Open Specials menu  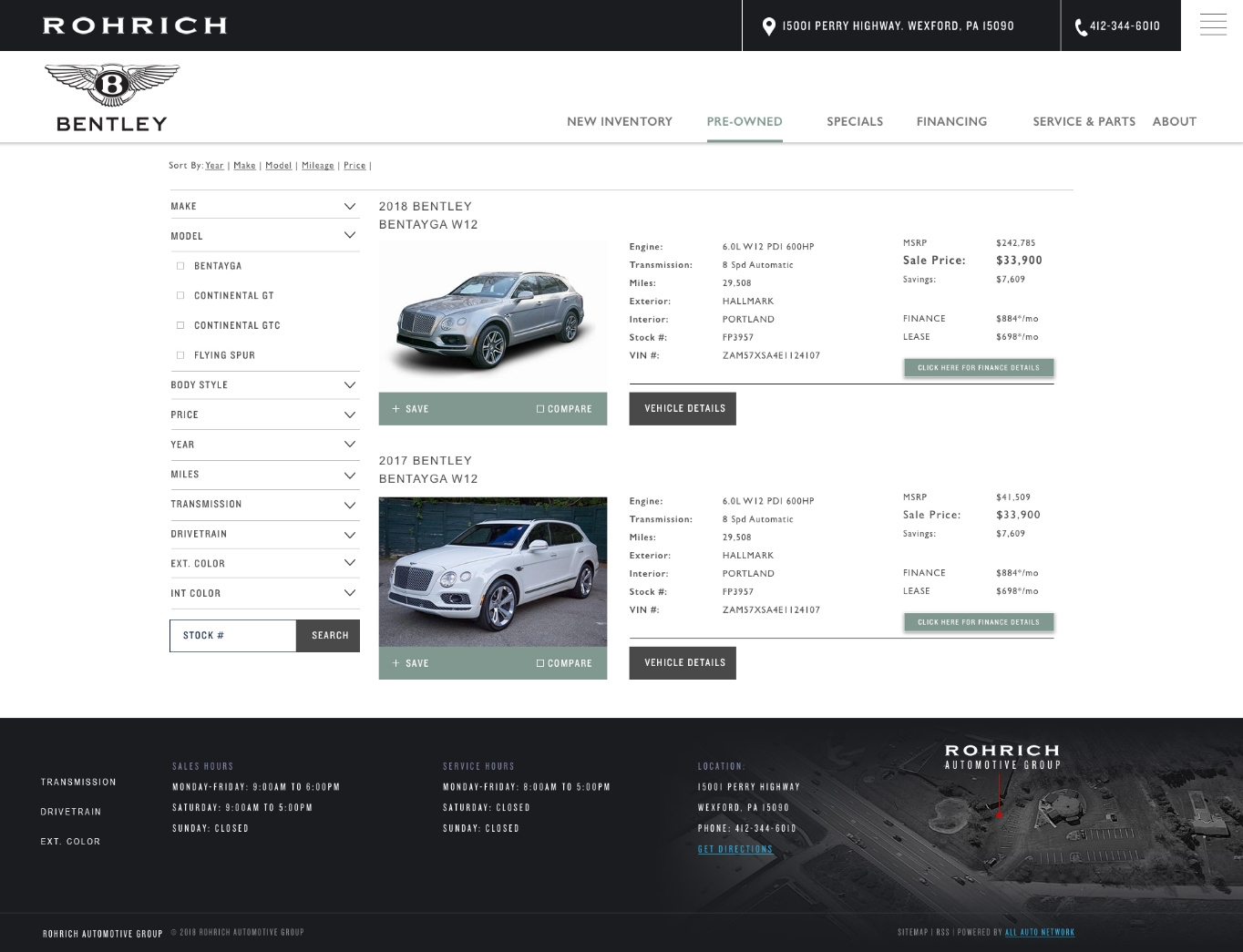click(855, 121)
